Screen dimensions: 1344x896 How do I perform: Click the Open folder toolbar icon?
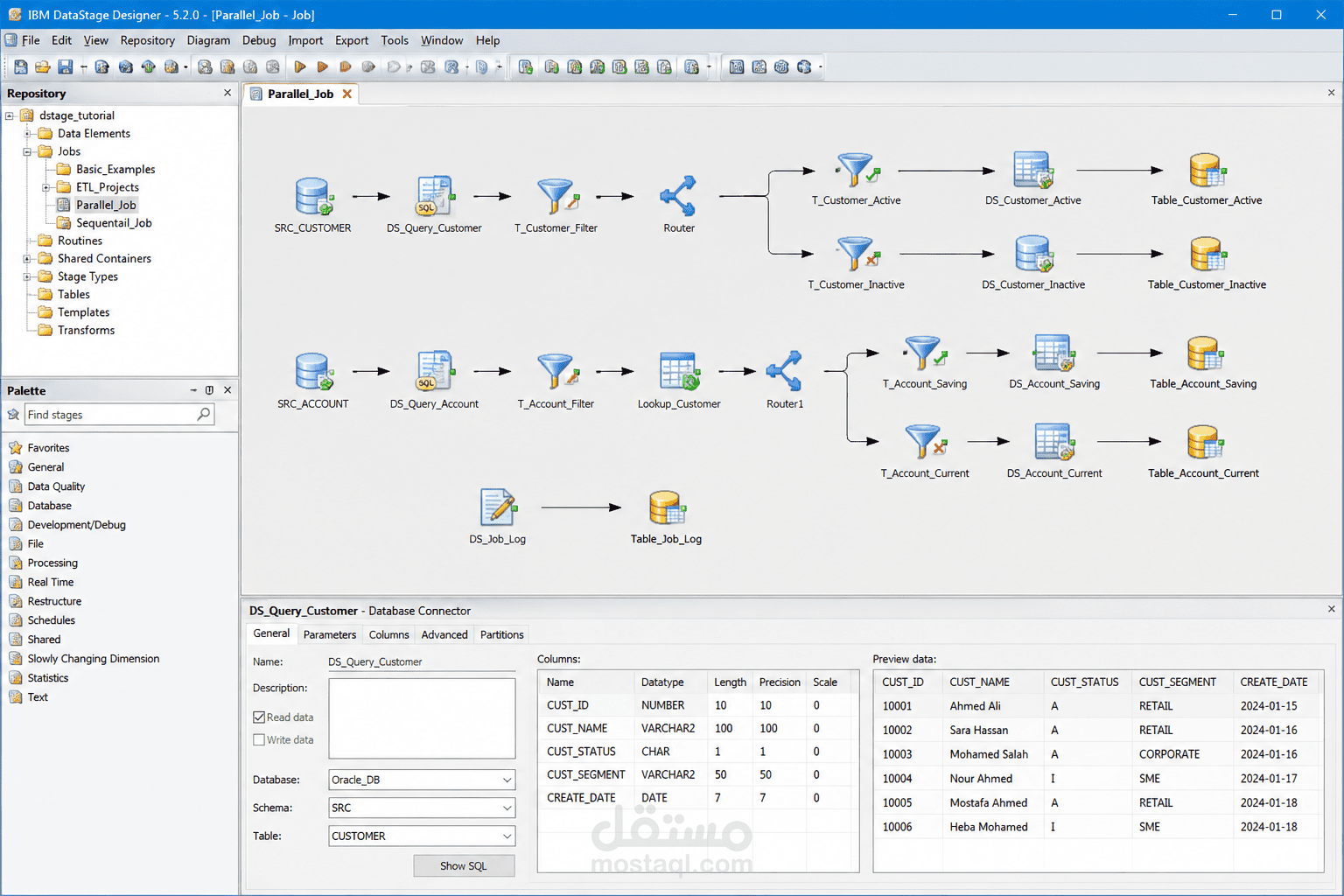click(x=42, y=66)
